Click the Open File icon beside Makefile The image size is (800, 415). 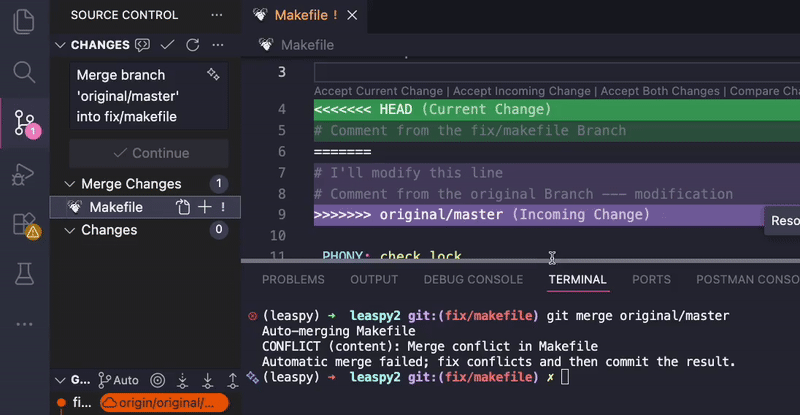(182, 207)
